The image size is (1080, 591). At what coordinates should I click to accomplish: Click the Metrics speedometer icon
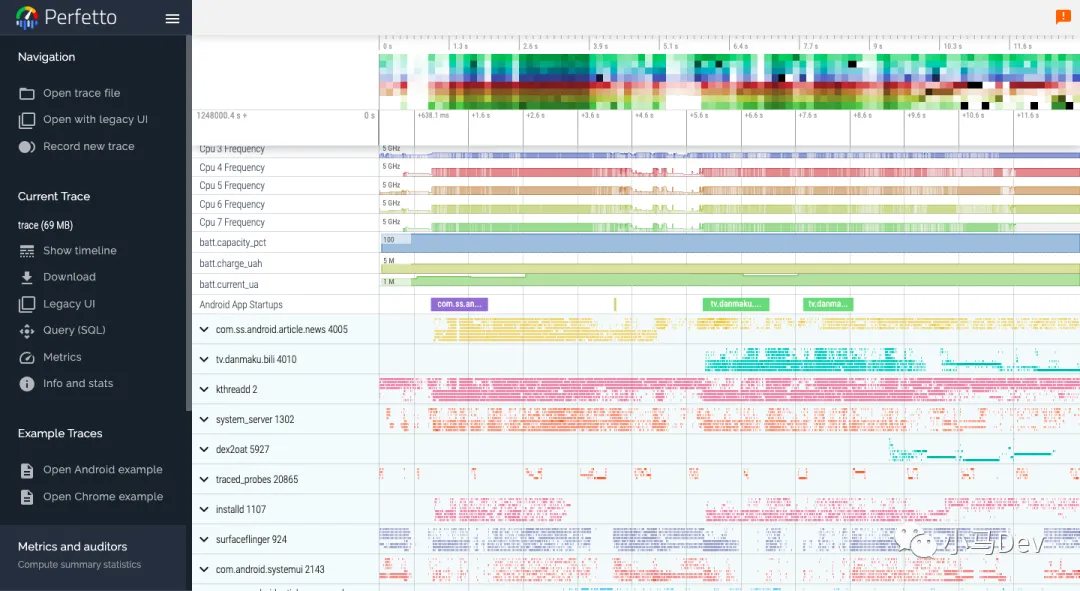pos(27,357)
